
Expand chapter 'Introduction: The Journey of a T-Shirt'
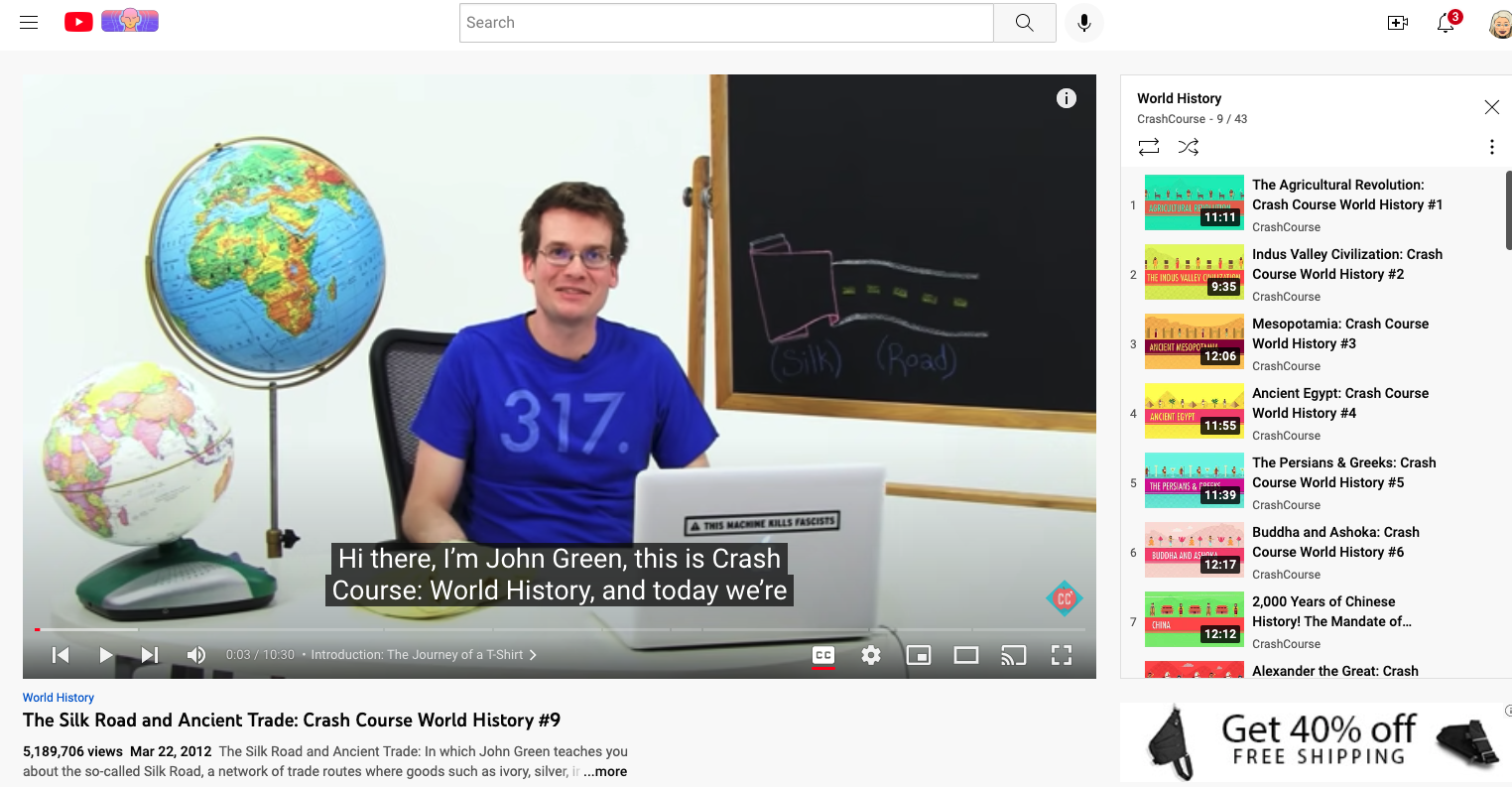(422, 655)
